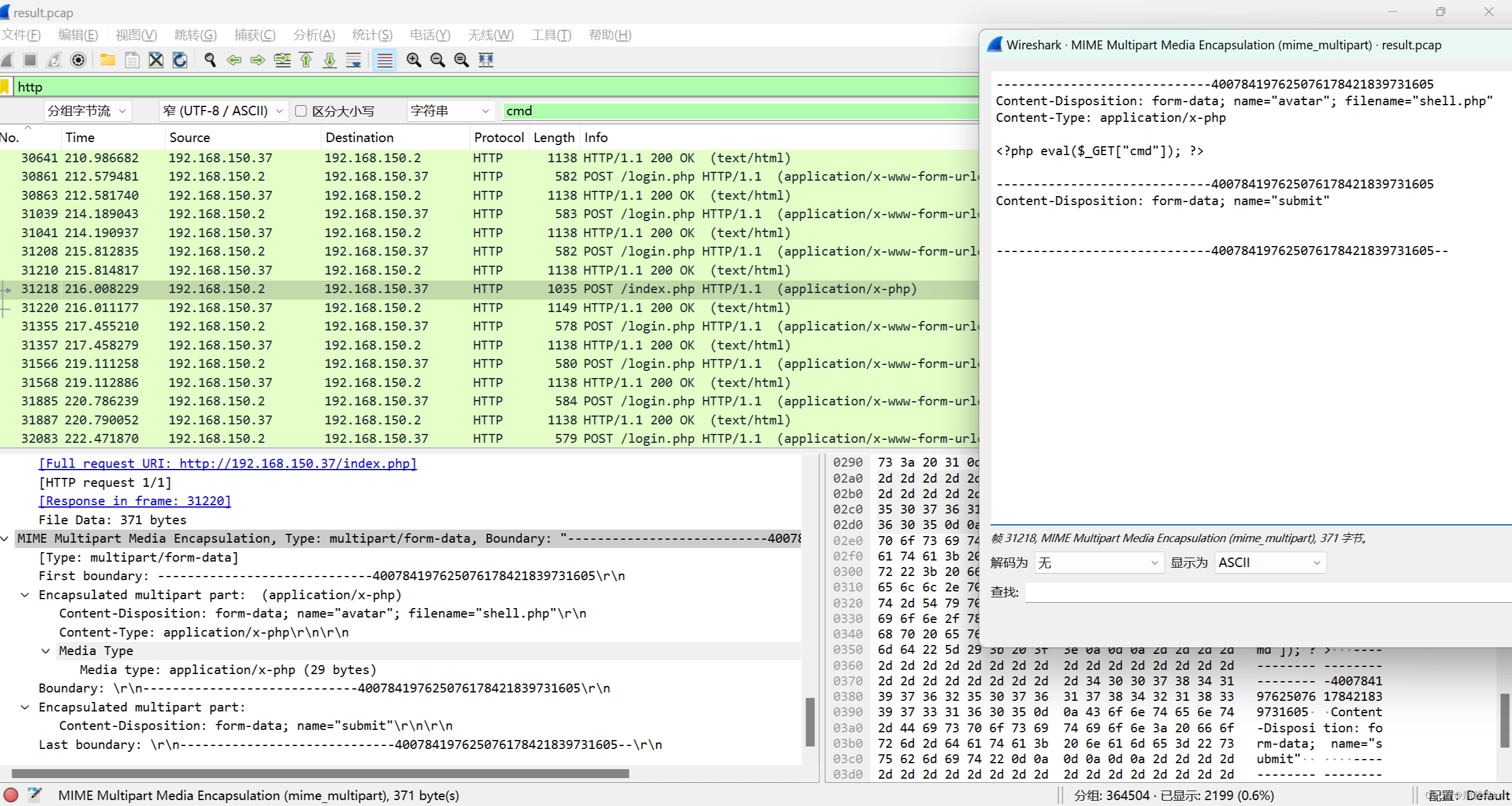Toggle auto-scroll during live capture icon
Image resolution: width=1512 pixels, height=806 pixels.
pos(354,60)
